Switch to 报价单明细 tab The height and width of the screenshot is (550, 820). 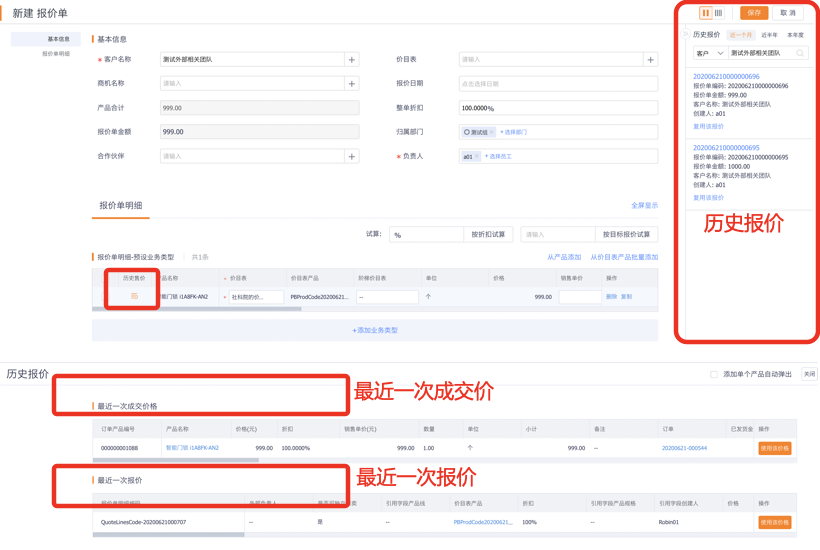(x=120, y=205)
